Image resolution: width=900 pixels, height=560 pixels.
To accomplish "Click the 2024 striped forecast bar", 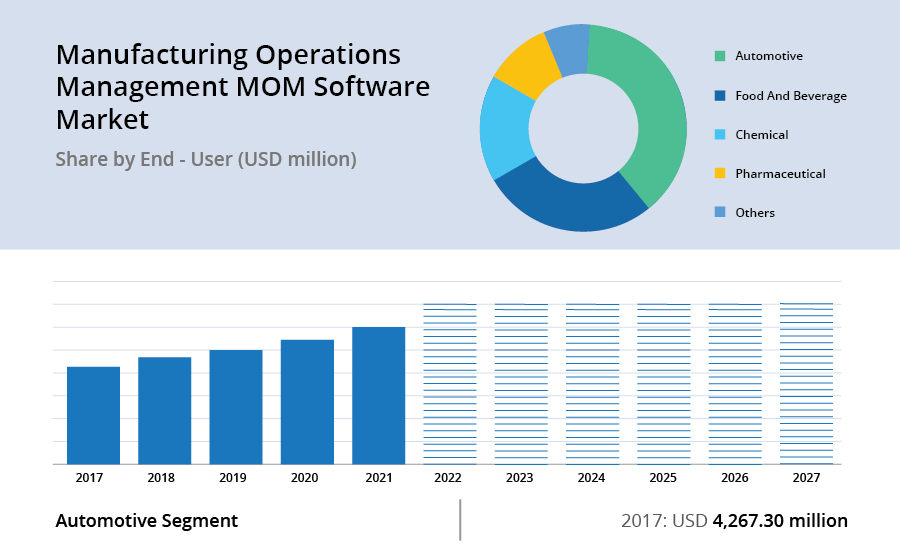I will tap(592, 384).
